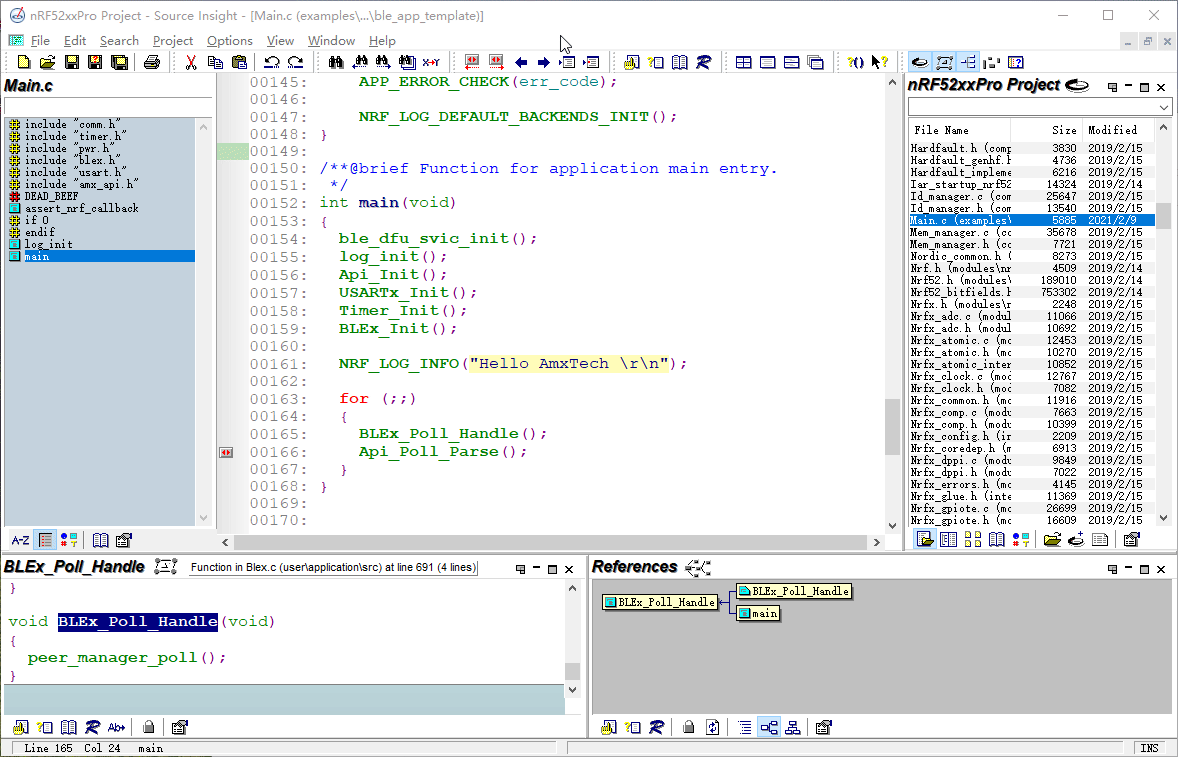1178x757 pixels.
Task: Toggle lock icon in References panel toolbar
Action: click(688, 727)
